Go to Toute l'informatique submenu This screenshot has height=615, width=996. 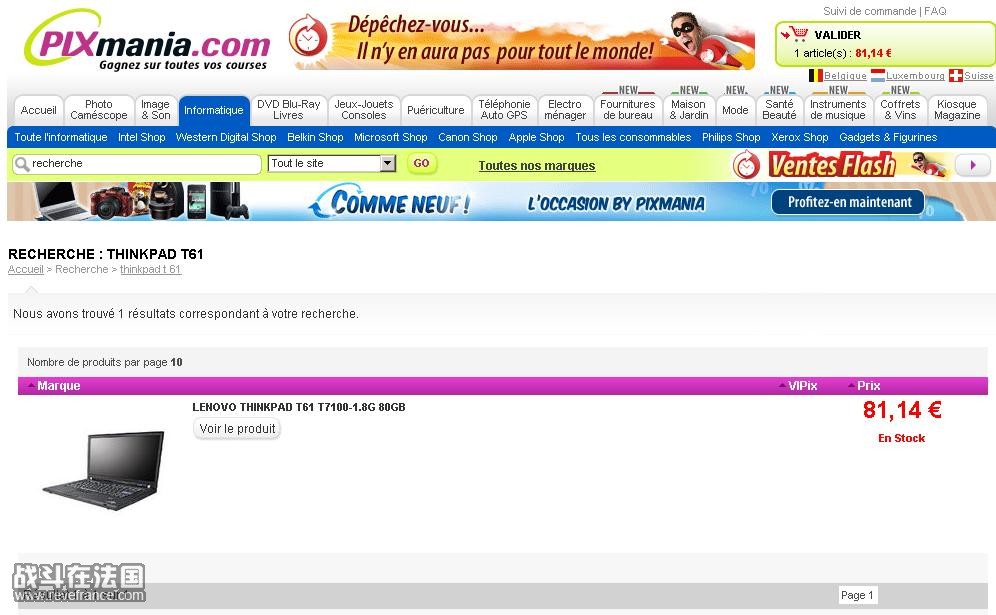coord(61,137)
